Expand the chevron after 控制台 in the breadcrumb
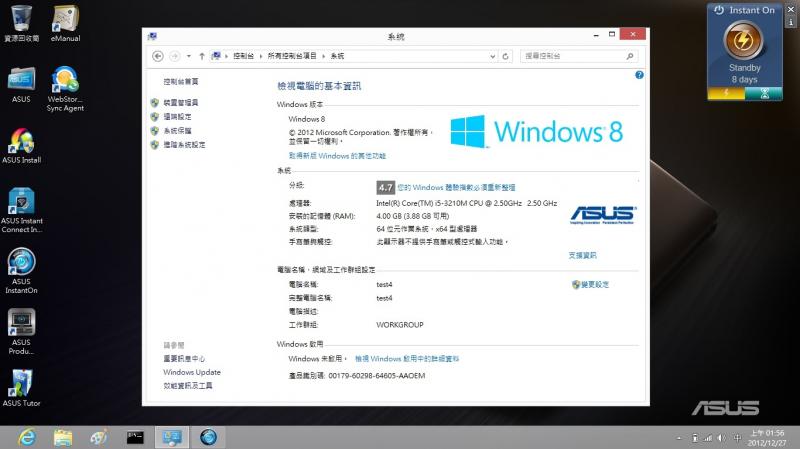The width and height of the screenshot is (800, 449). 261,56
